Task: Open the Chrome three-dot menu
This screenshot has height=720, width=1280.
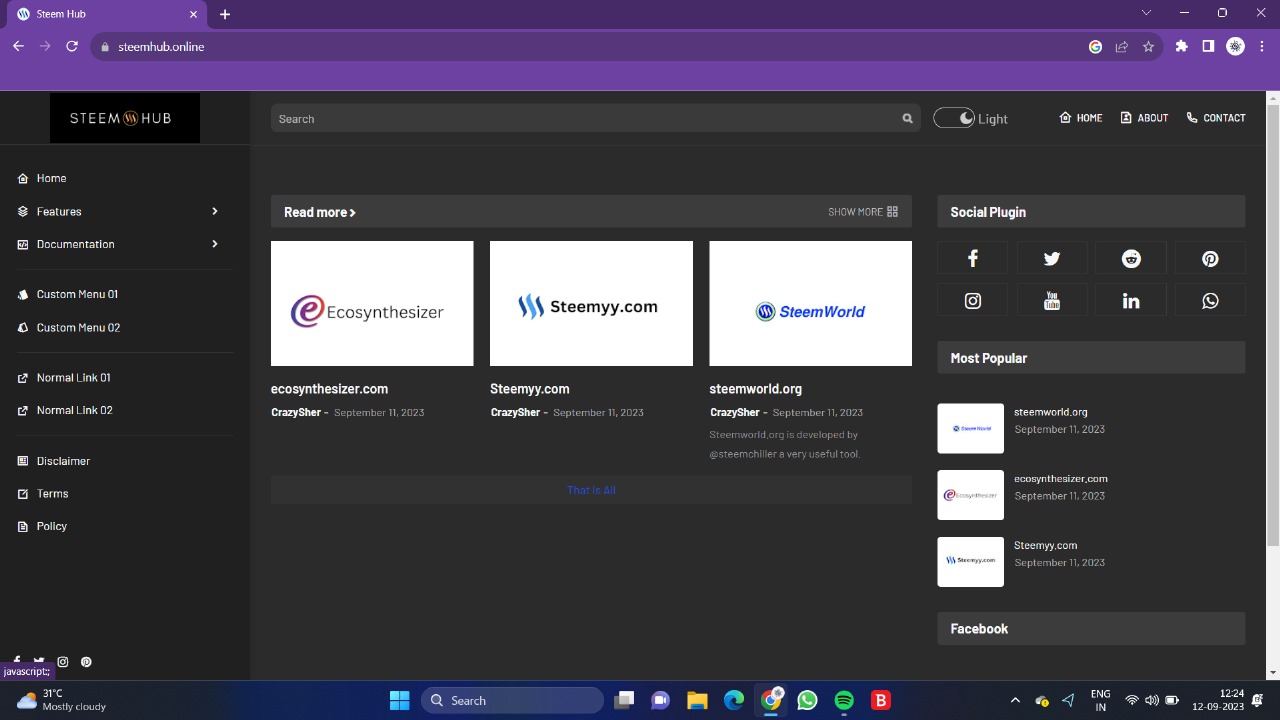Action: coord(1262,46)
